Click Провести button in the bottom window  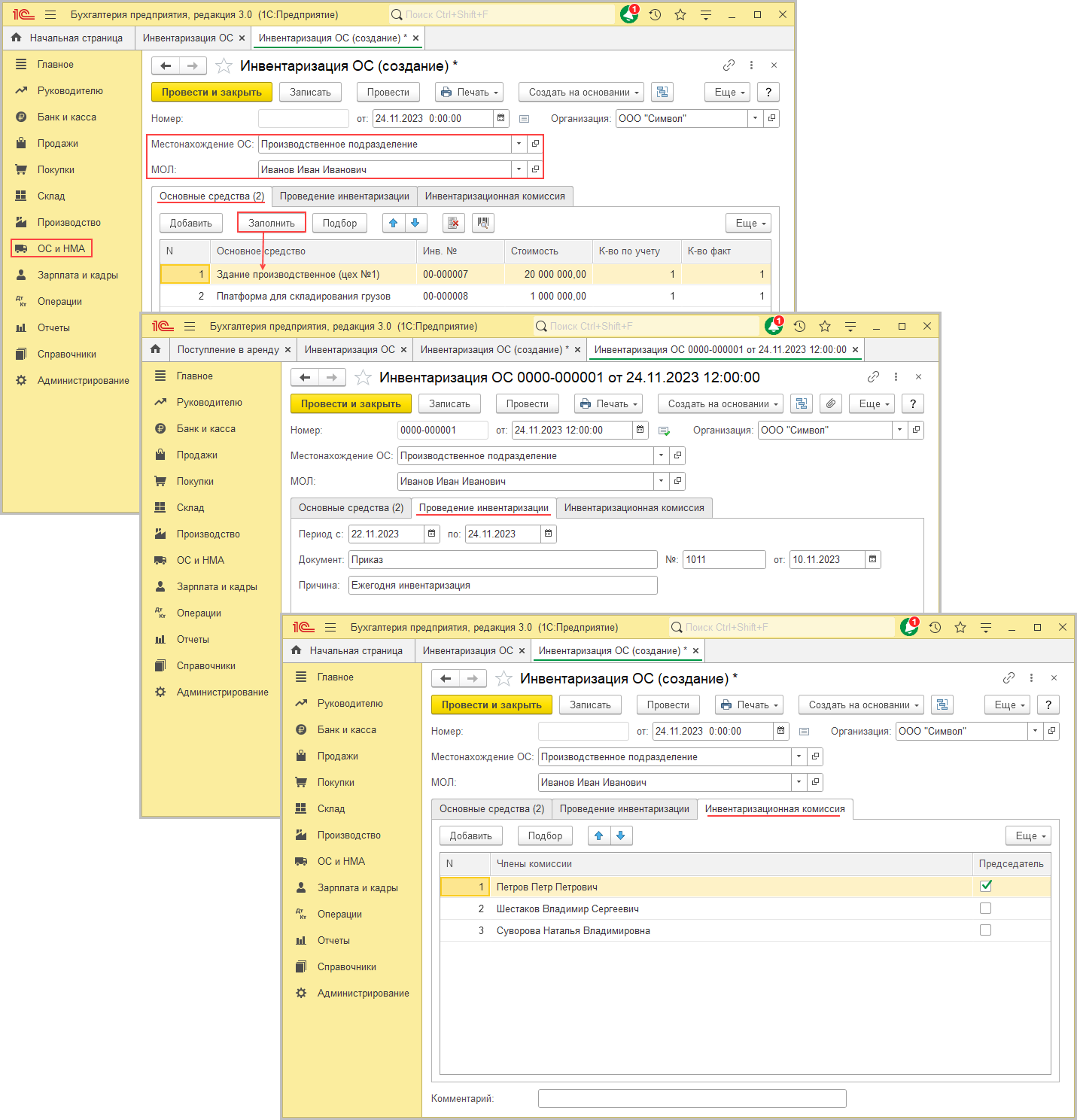pyautogui.click(x=668, y=705)
